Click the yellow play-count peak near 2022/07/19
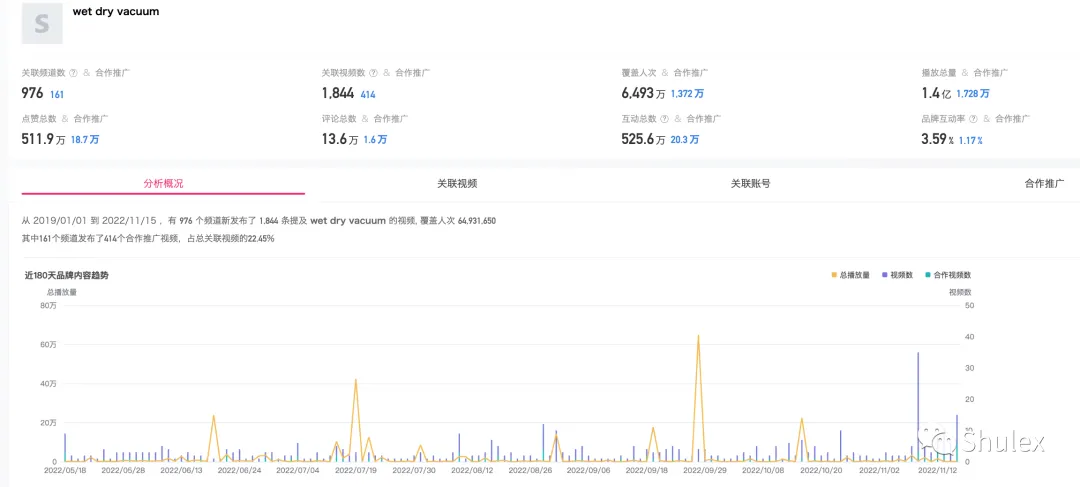This screenshot has height=487, width=1080. tap(355, 380)
